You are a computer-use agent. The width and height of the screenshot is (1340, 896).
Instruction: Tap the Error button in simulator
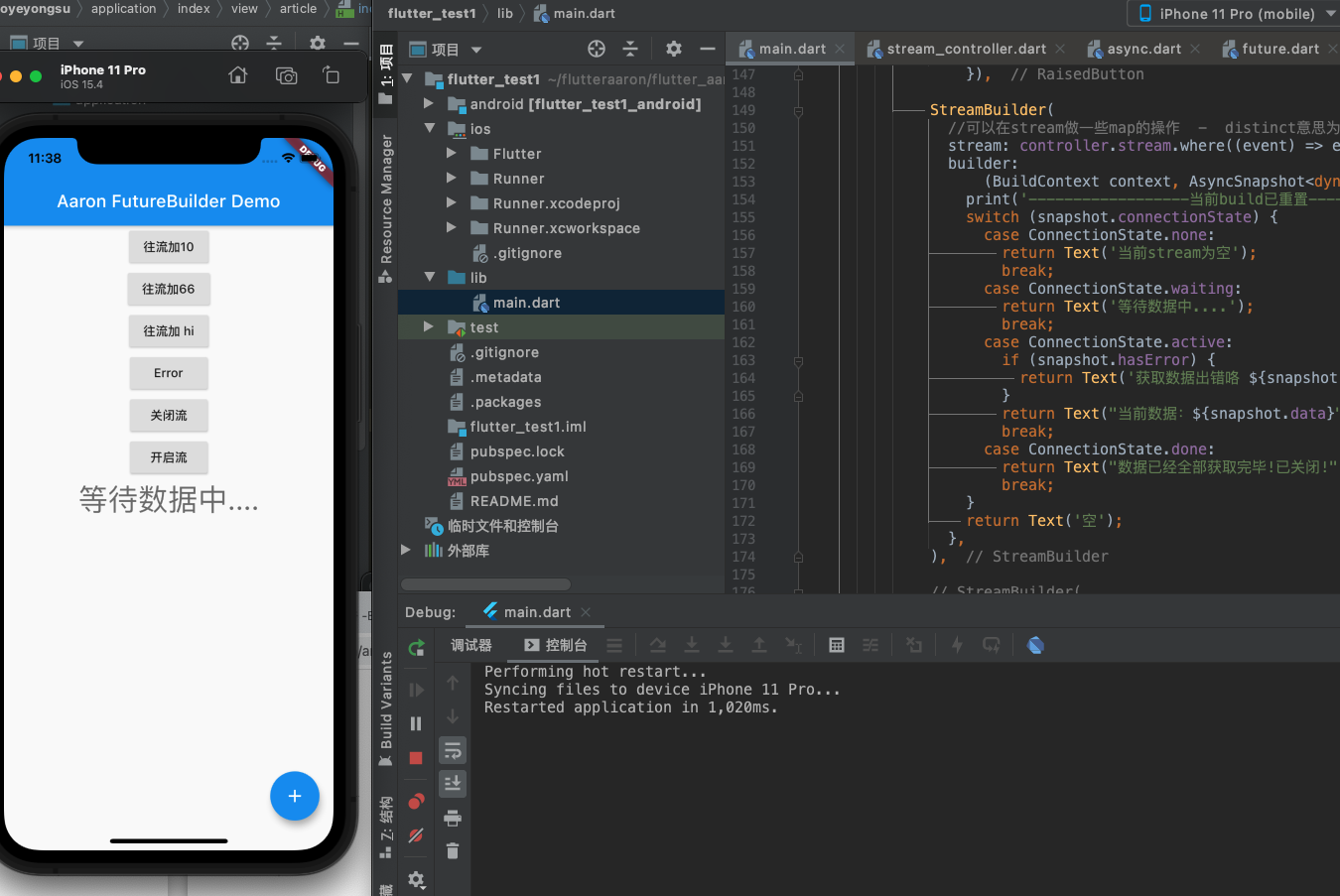point(169,373)
